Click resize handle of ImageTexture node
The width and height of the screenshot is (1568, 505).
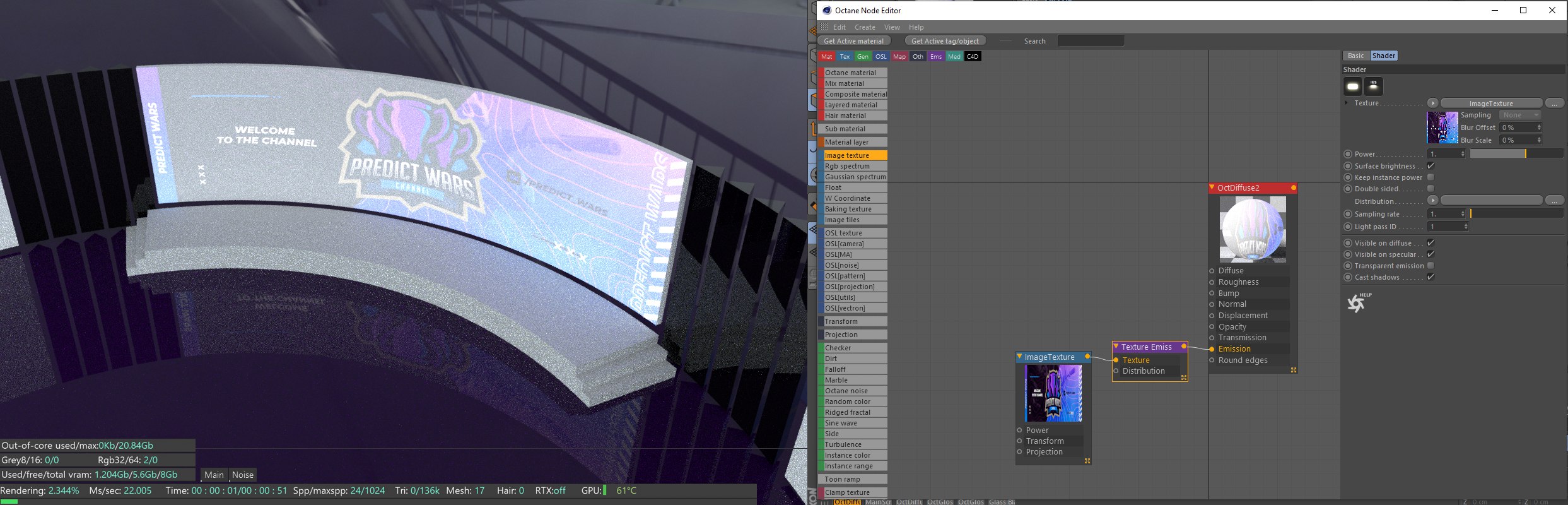pos(1087,461)
